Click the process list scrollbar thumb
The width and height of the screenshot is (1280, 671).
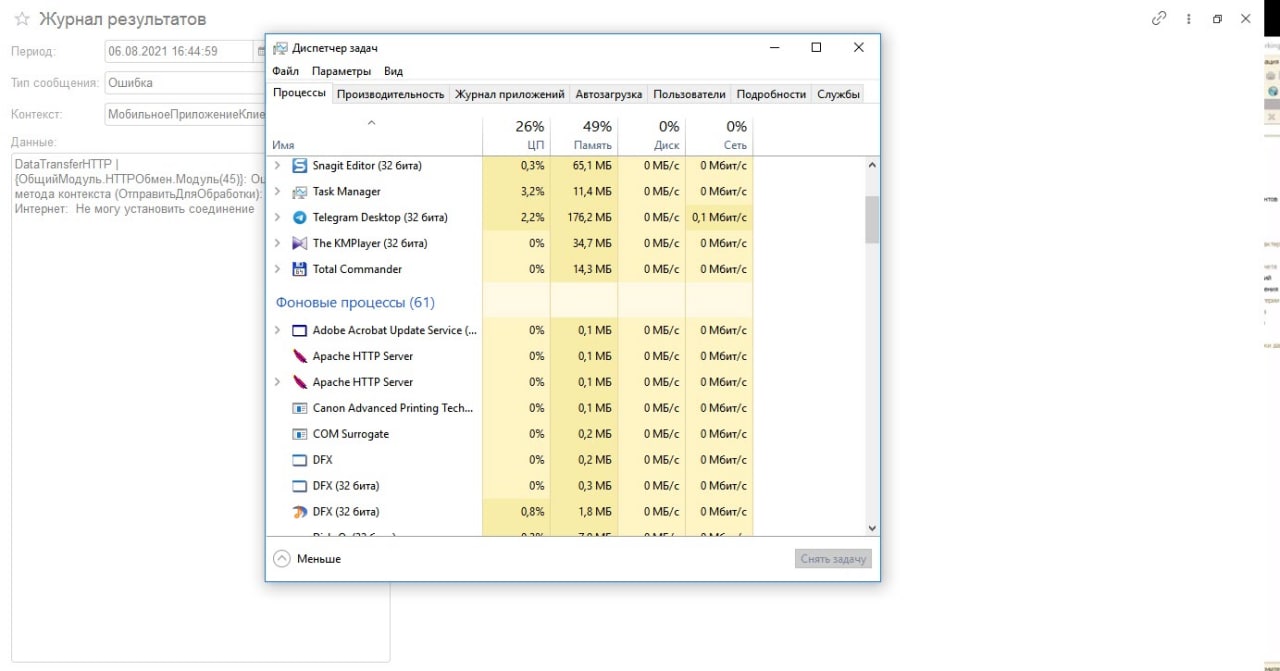click(x=872, y=219)
